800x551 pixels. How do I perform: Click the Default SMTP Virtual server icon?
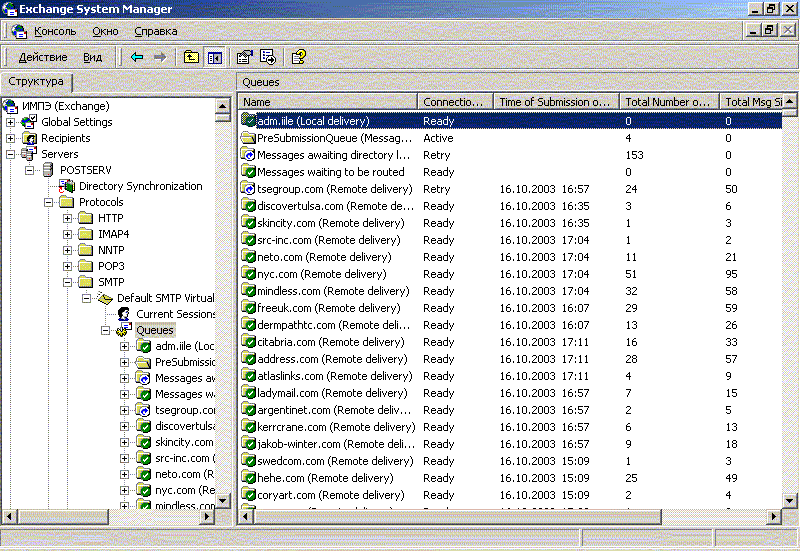click(105, 298)
